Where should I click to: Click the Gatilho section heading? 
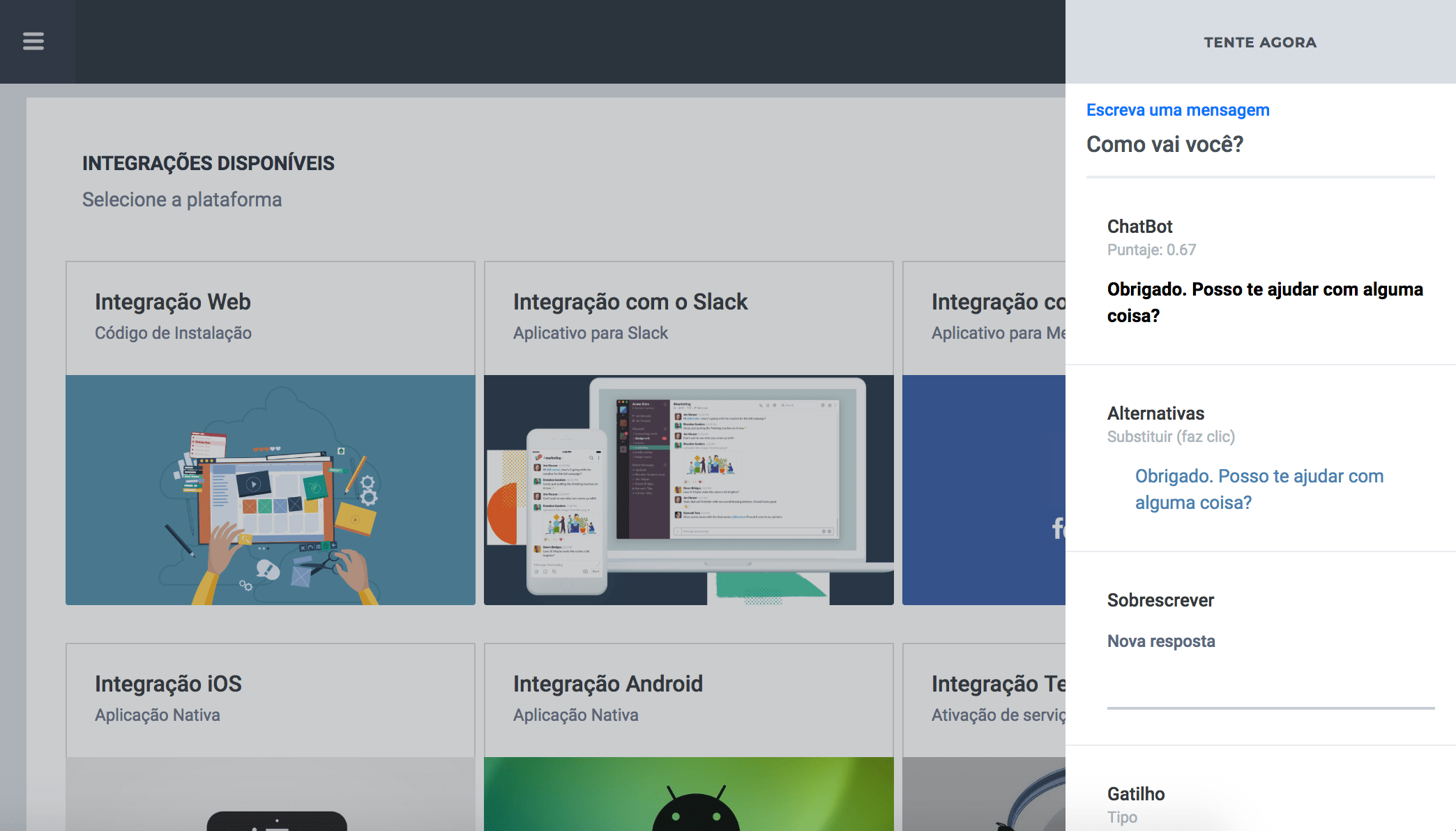(x=1136, y=794)
